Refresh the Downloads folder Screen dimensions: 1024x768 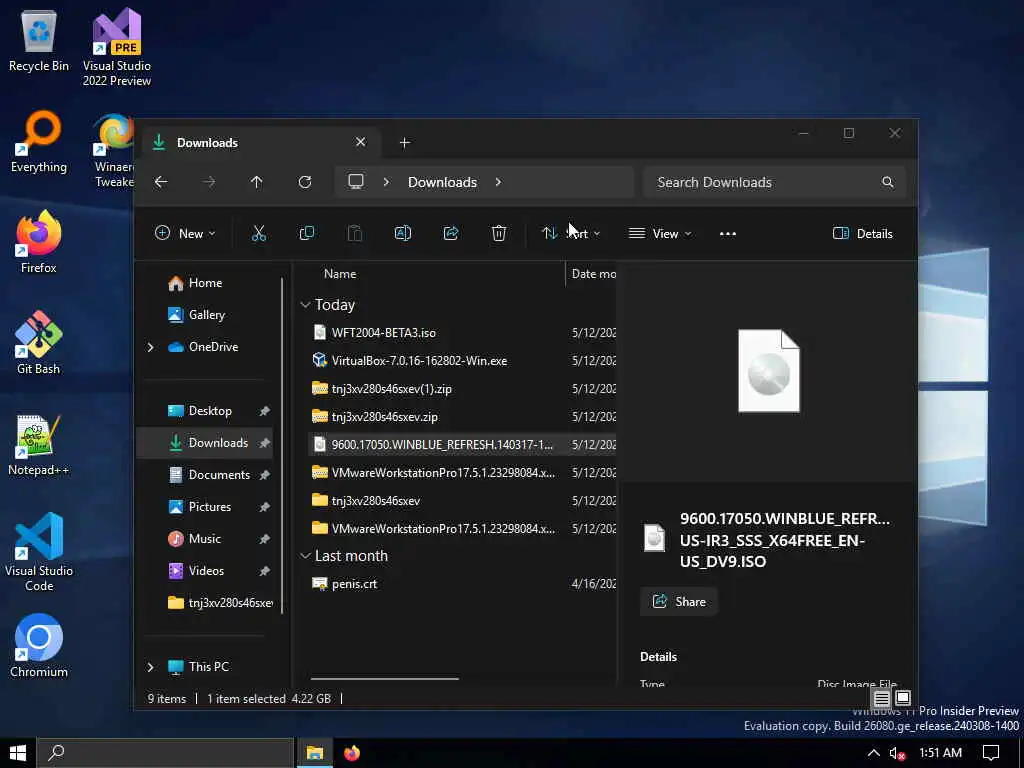305,182
